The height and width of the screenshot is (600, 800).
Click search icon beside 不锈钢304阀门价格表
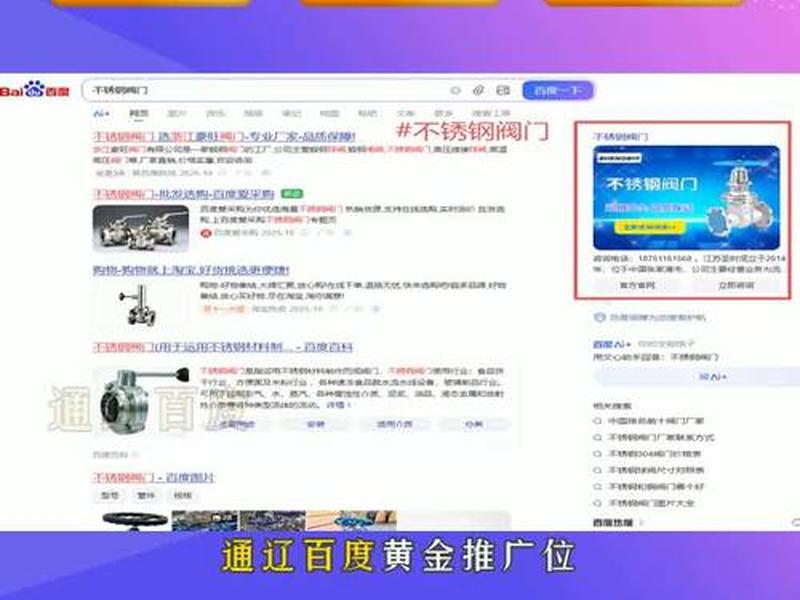pos(597,454)
